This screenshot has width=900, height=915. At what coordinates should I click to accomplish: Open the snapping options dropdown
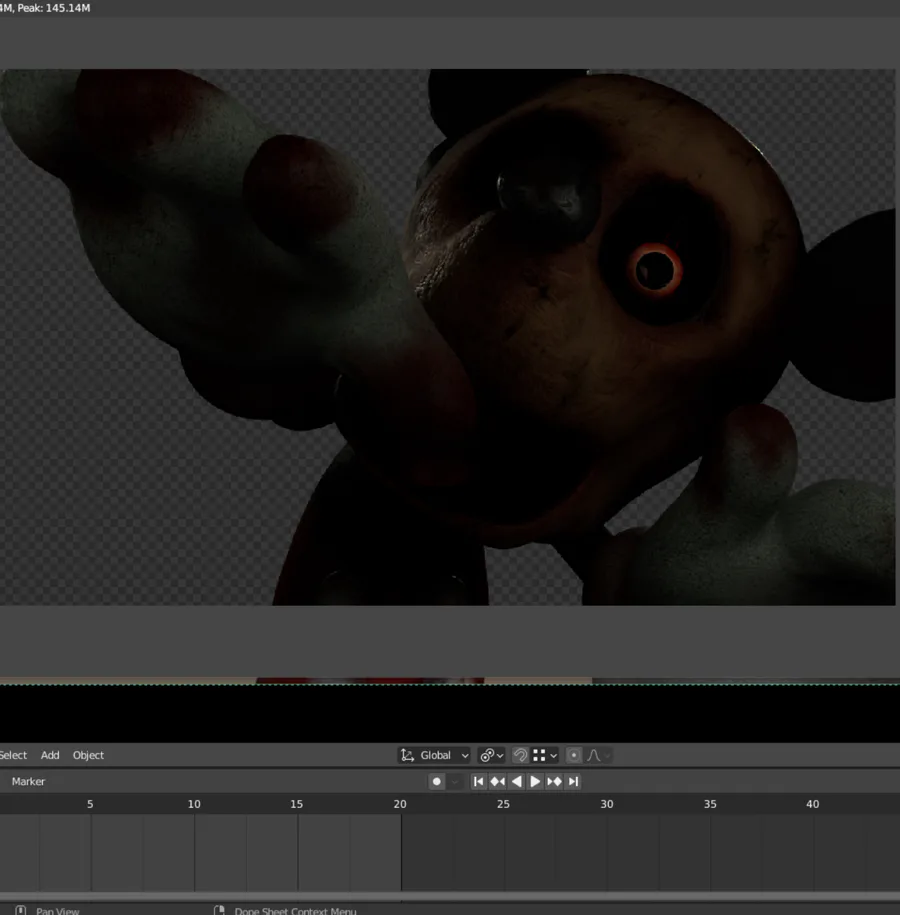(x=545, y=755)
